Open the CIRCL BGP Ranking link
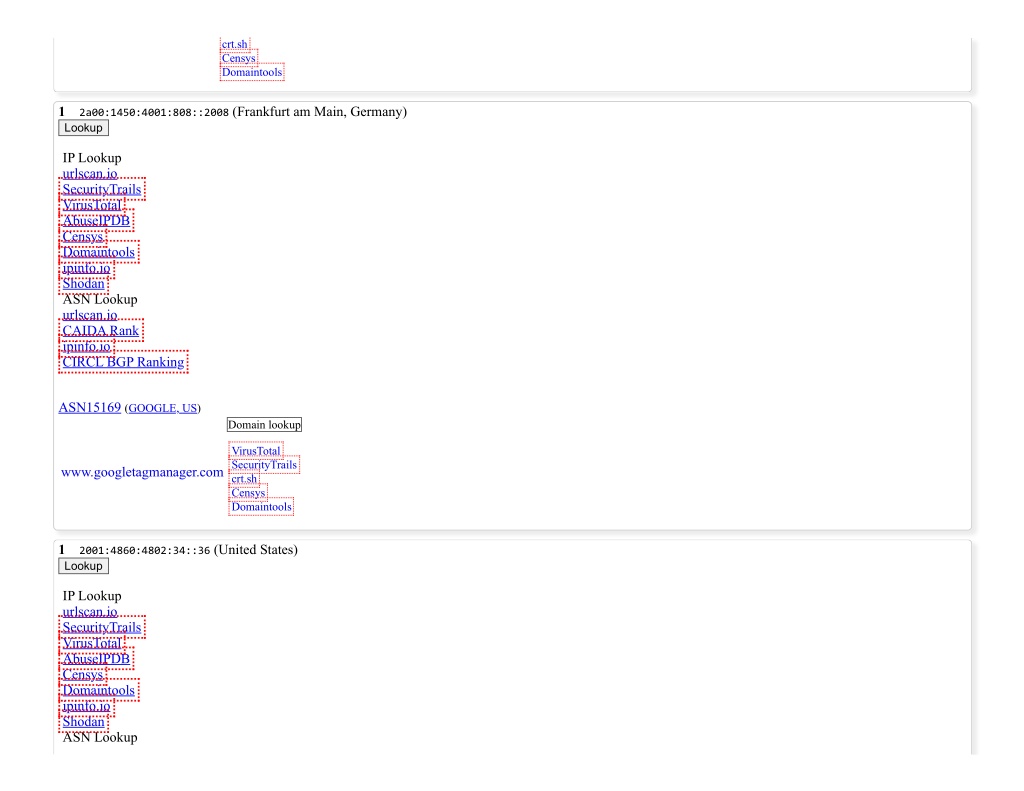The height and width of the screenshot is (791, 1024). [x=123, y=362]
